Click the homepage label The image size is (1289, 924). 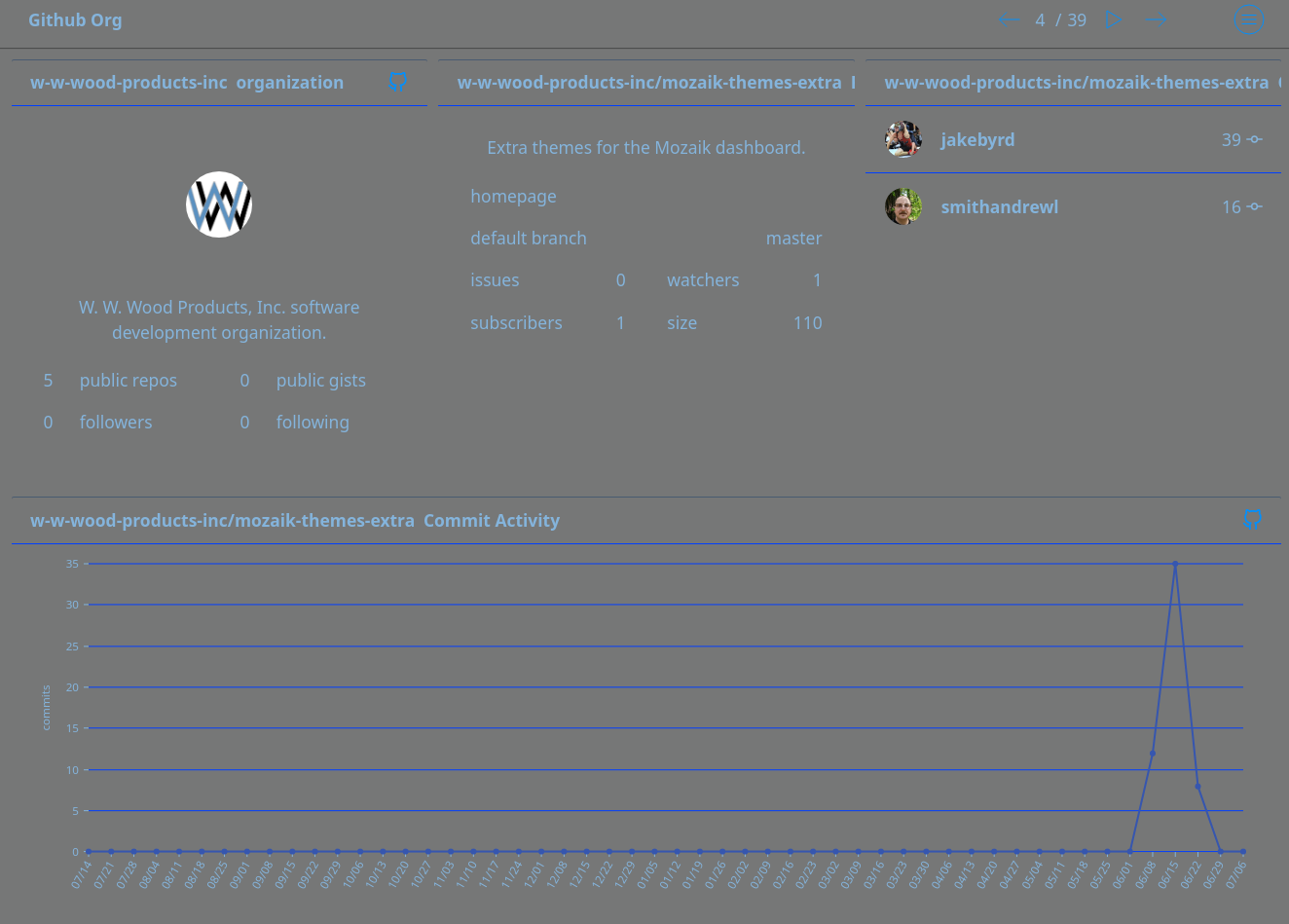(x=513, y=197)
